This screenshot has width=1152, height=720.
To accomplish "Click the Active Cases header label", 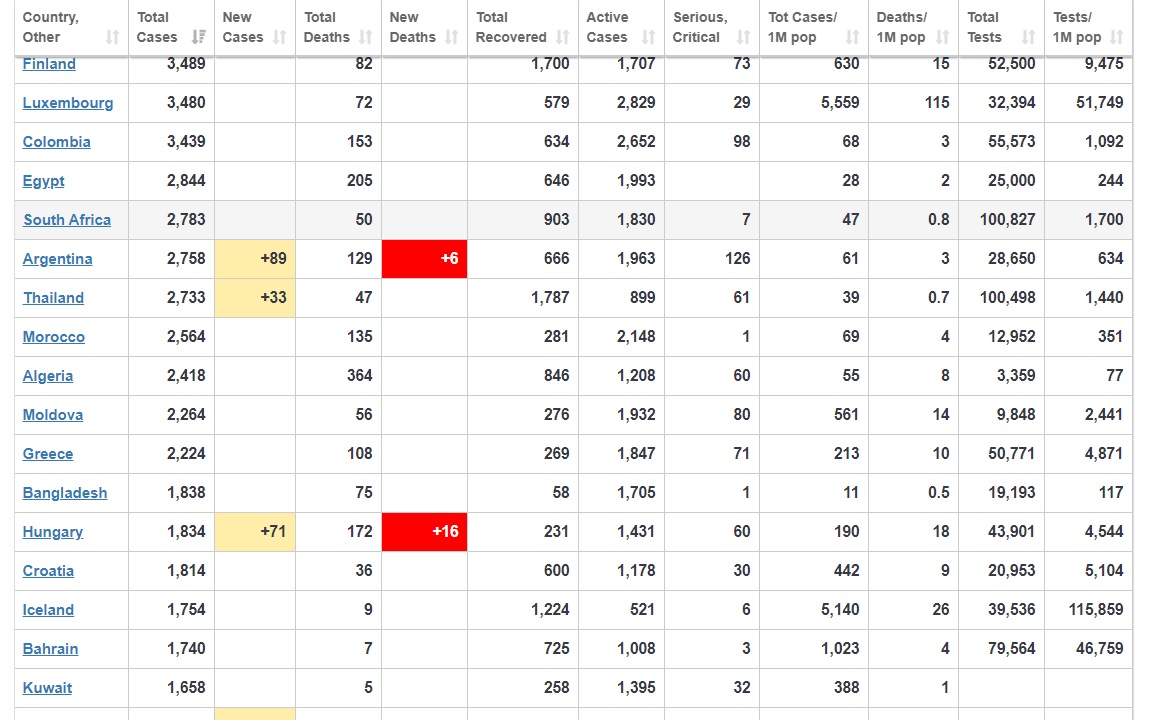I will tap(607, 27).
